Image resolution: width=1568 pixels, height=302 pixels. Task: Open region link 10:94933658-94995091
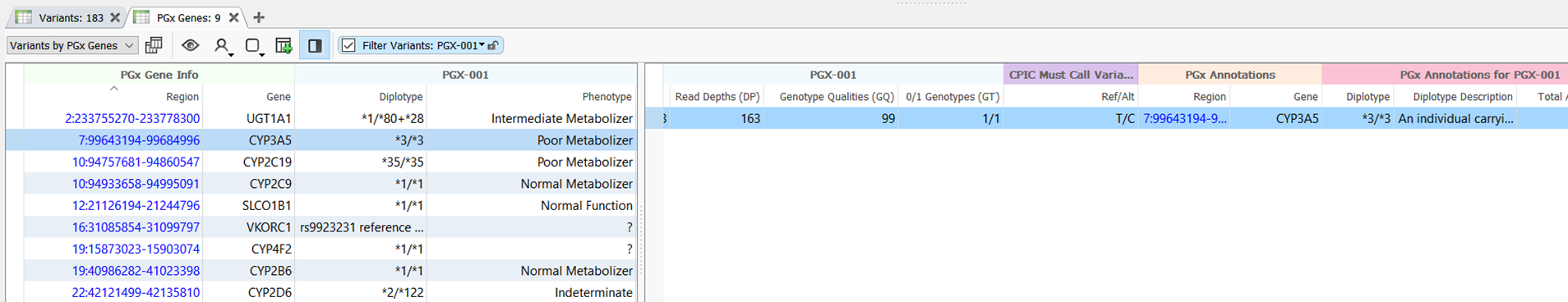pos(136,184)
